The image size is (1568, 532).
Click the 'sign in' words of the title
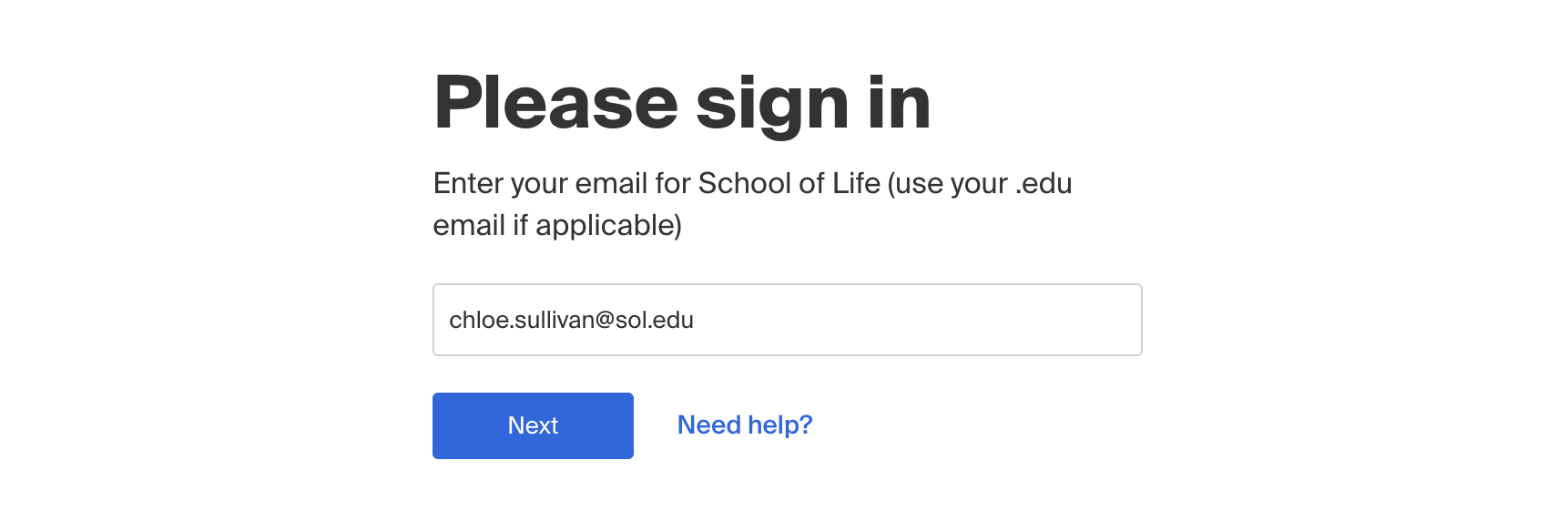812,103
